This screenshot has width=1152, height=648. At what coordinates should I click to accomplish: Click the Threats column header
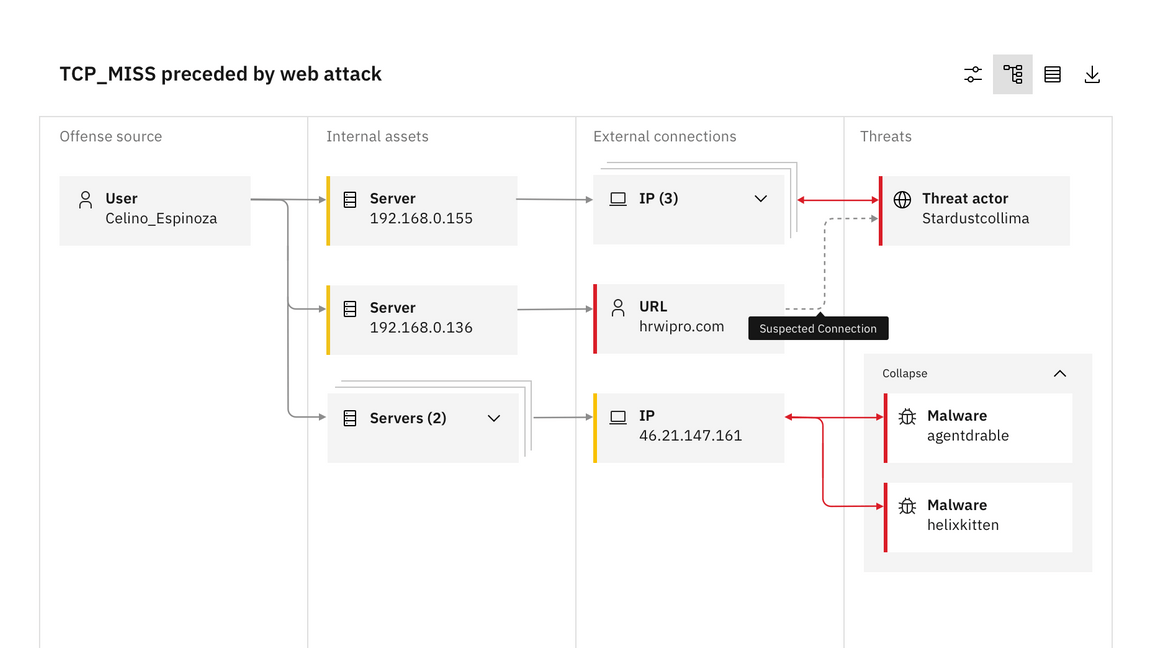(x=885, y=136)
